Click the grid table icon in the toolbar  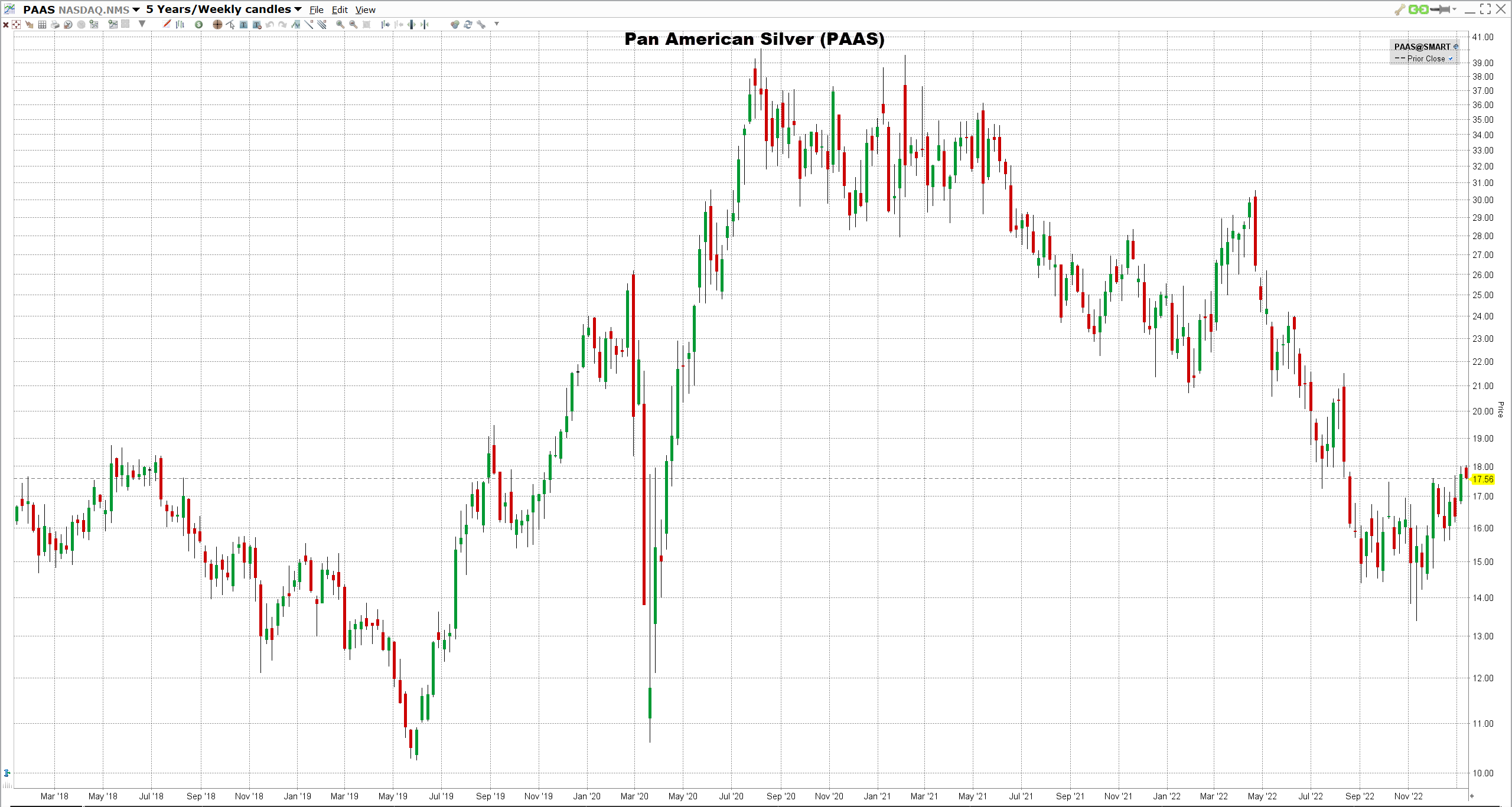click(x=42, y=25)
